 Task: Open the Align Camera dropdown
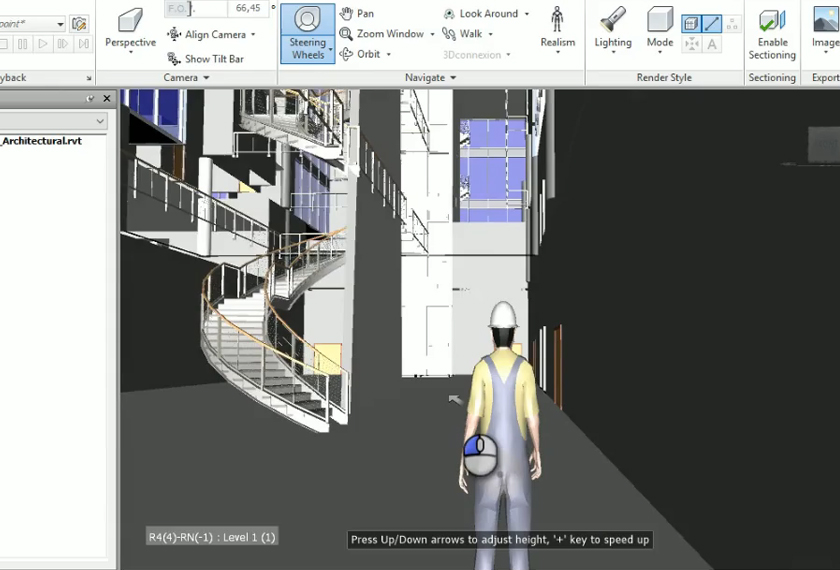click(x=252, y=35)
